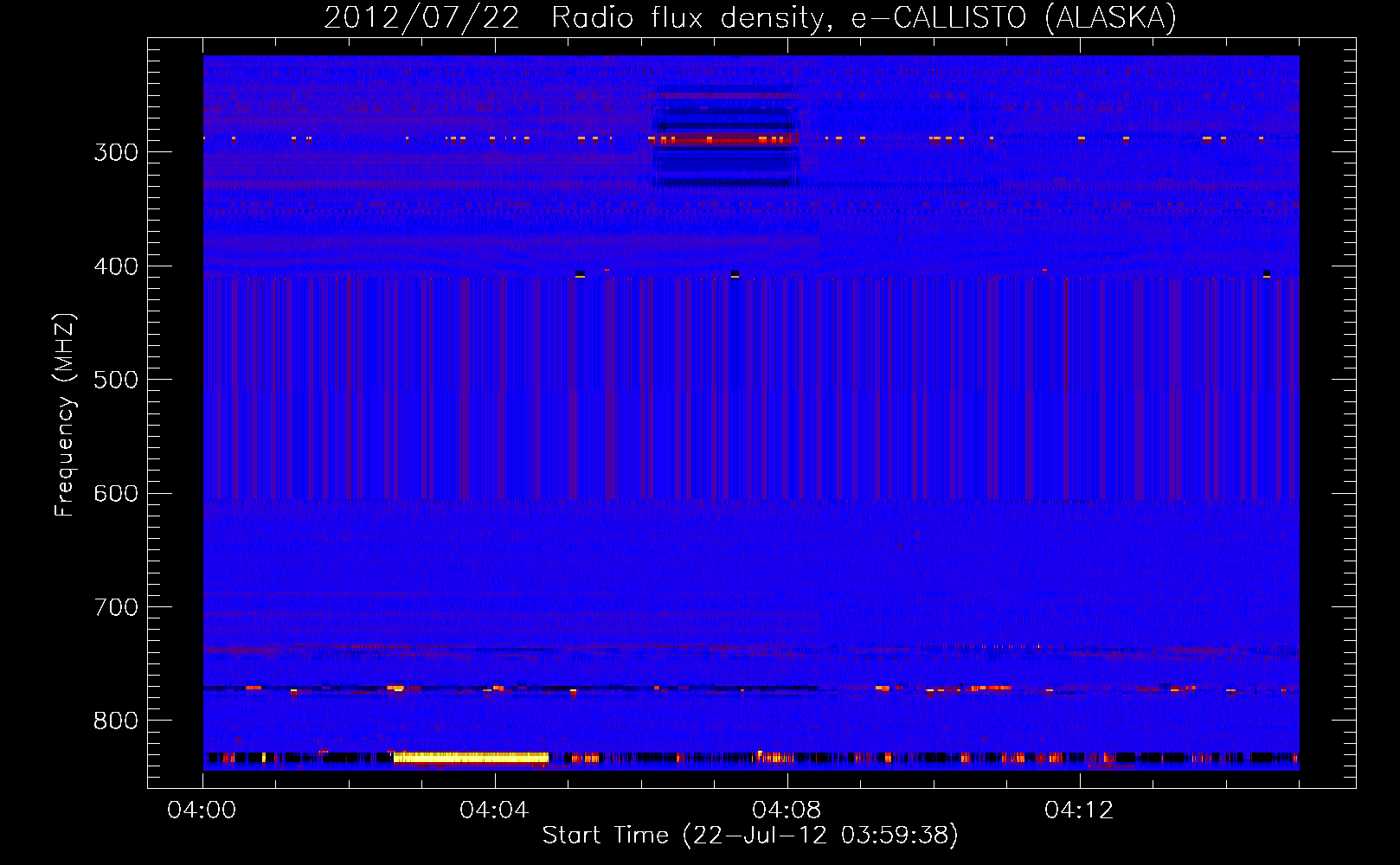Image resolution: width=1400 pixels, height=865 pixels.
Task: Click the 700 frequency tick label
Action: (x=116, y=607)
